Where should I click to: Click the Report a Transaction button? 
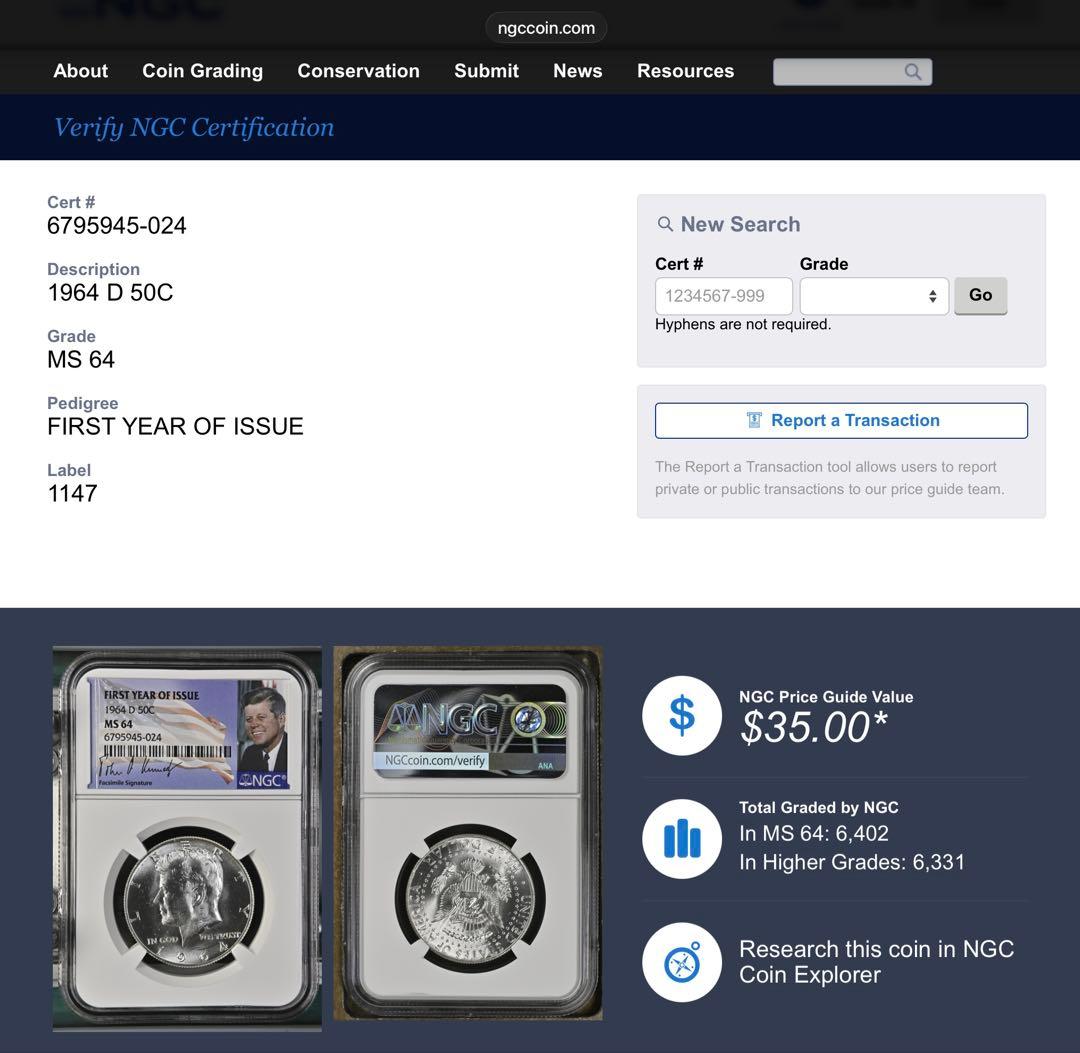(x=841, y=420)
